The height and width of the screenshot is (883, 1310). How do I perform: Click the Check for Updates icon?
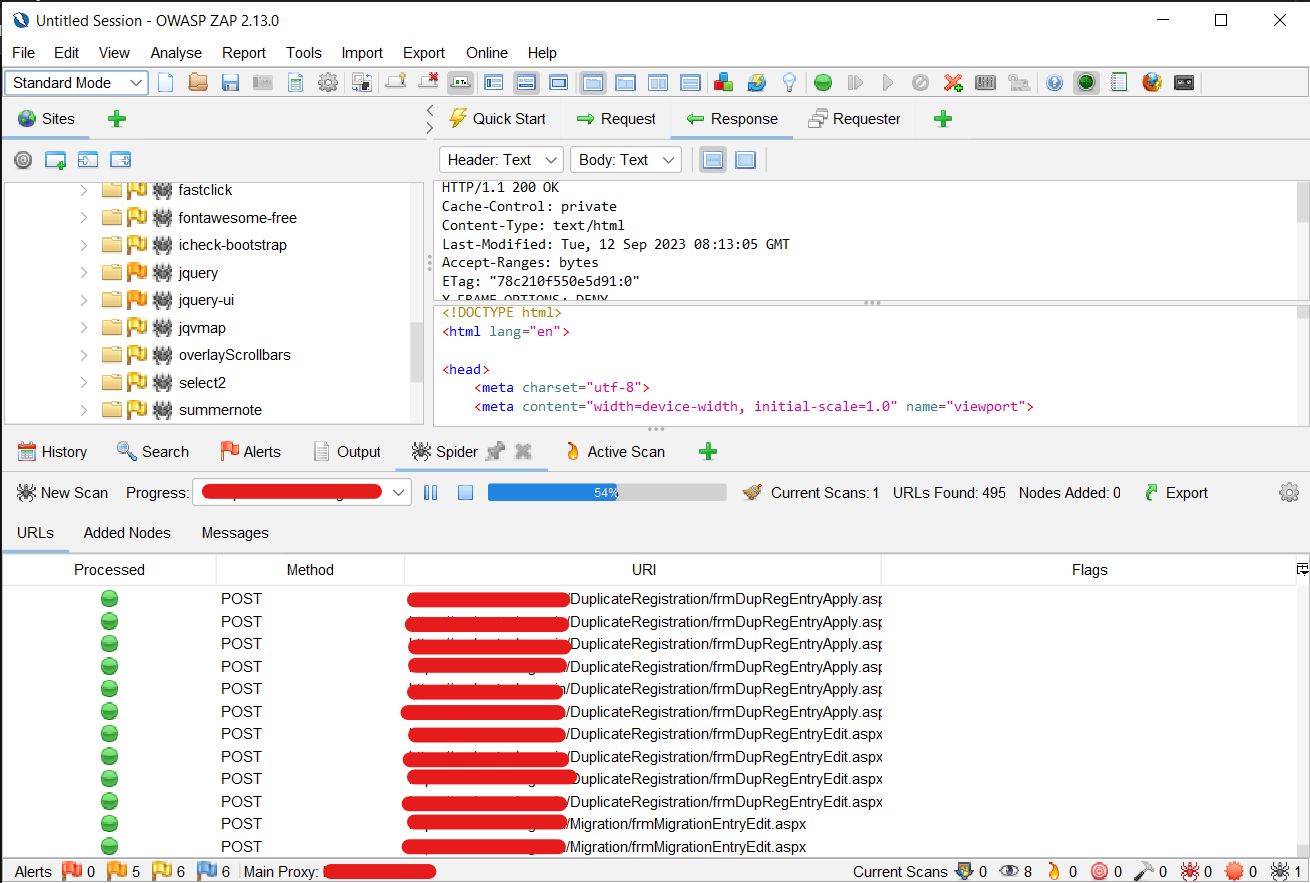pos(756,83)
